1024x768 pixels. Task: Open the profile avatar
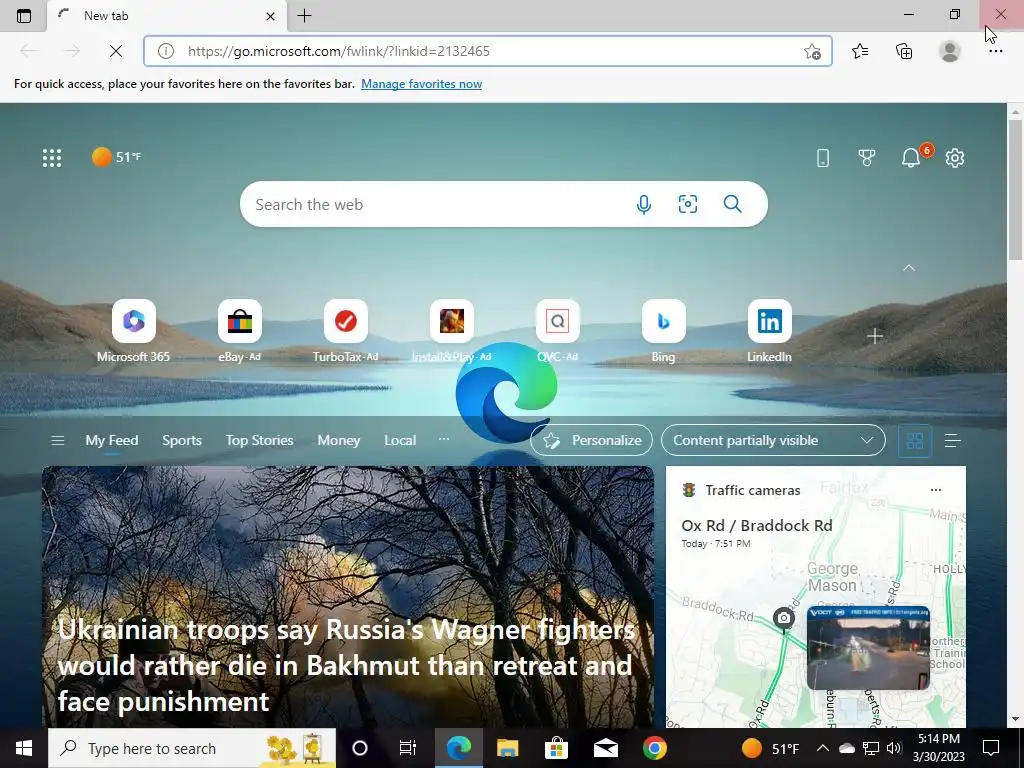950,51
